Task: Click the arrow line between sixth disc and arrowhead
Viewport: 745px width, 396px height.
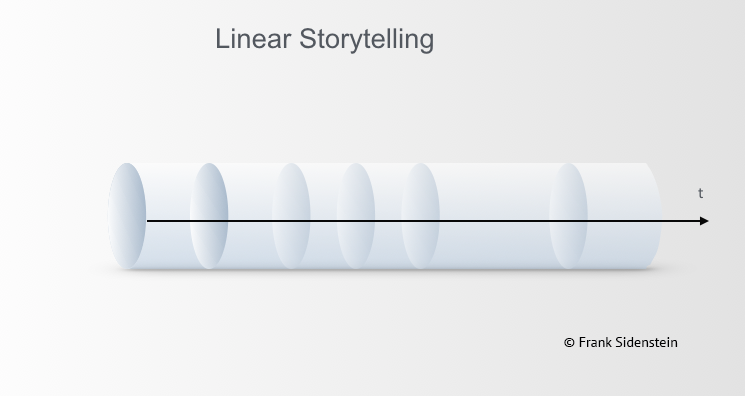Action: point(643,221)
